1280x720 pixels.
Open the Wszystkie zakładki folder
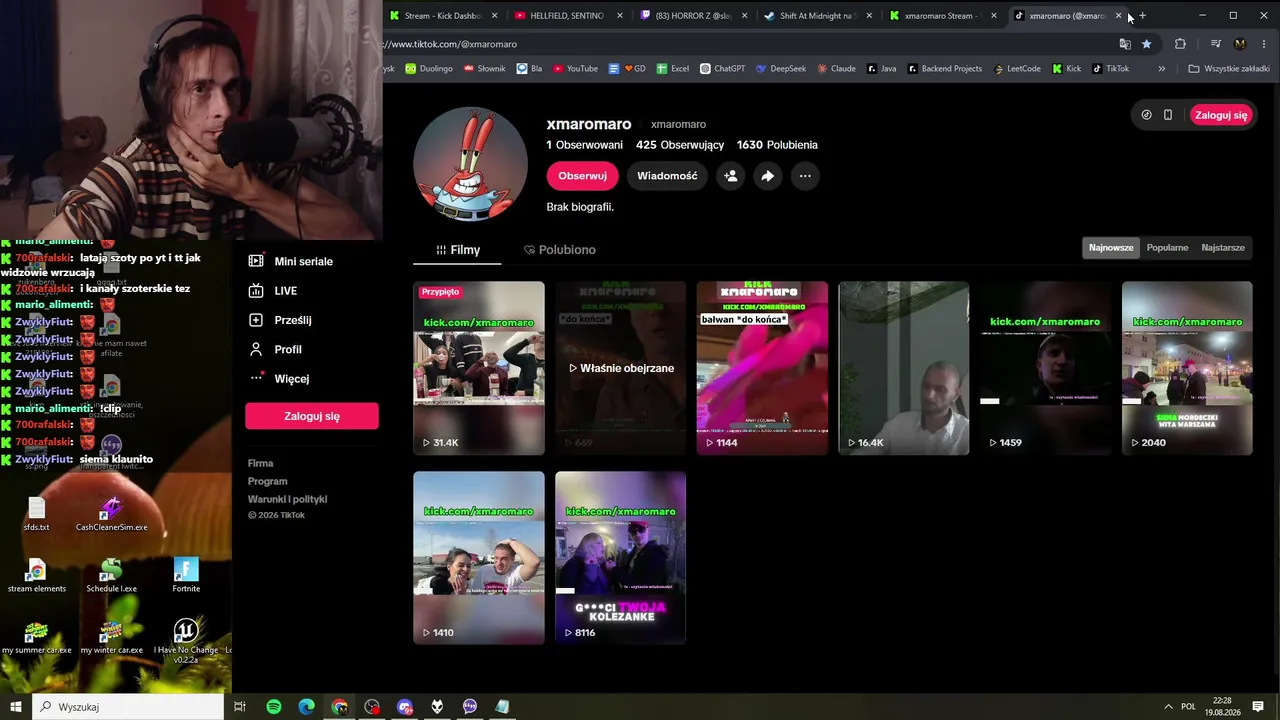pyautogui.click(x=1229, y=69)
